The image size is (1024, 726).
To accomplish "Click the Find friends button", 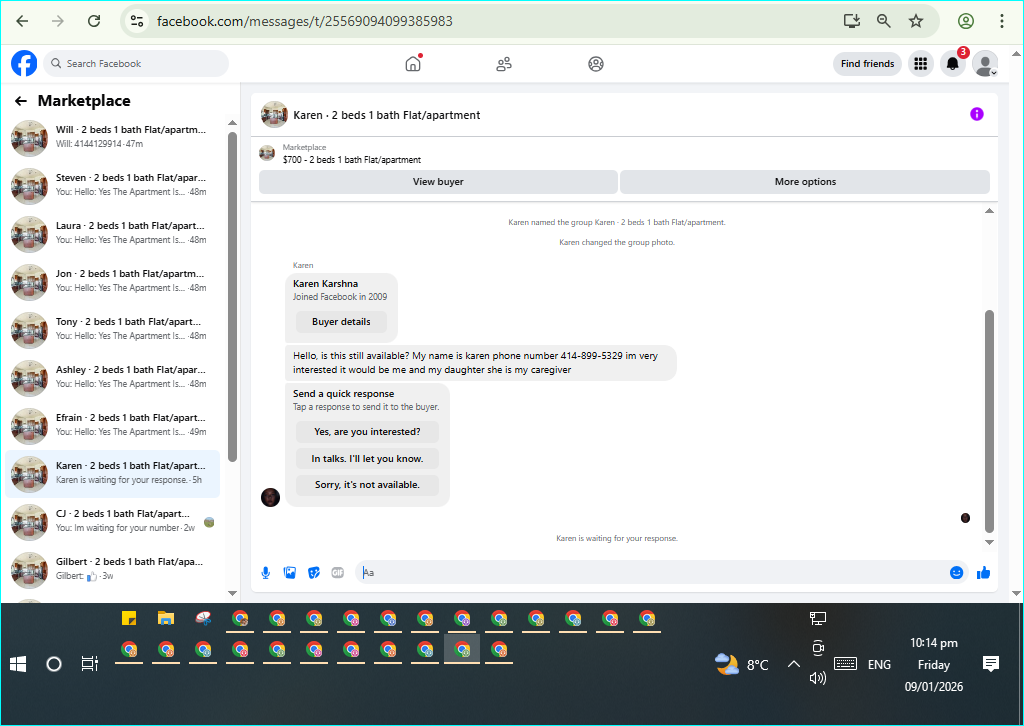I will coord(867,63).
